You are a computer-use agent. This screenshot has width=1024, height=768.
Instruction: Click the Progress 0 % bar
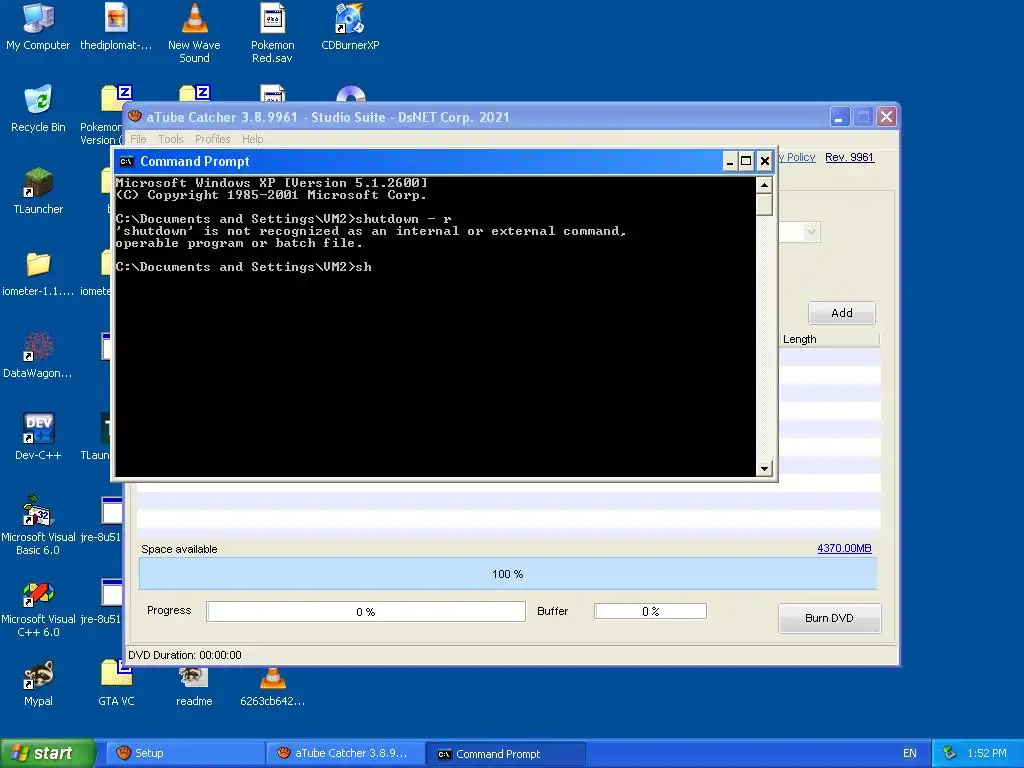(x=366, y=611)
